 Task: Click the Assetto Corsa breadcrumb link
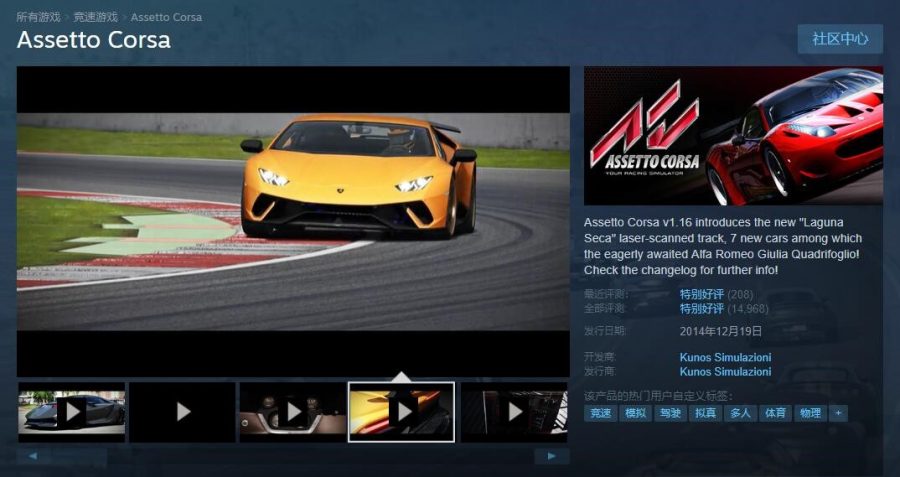pyautogui.click(x=166, y=17)
